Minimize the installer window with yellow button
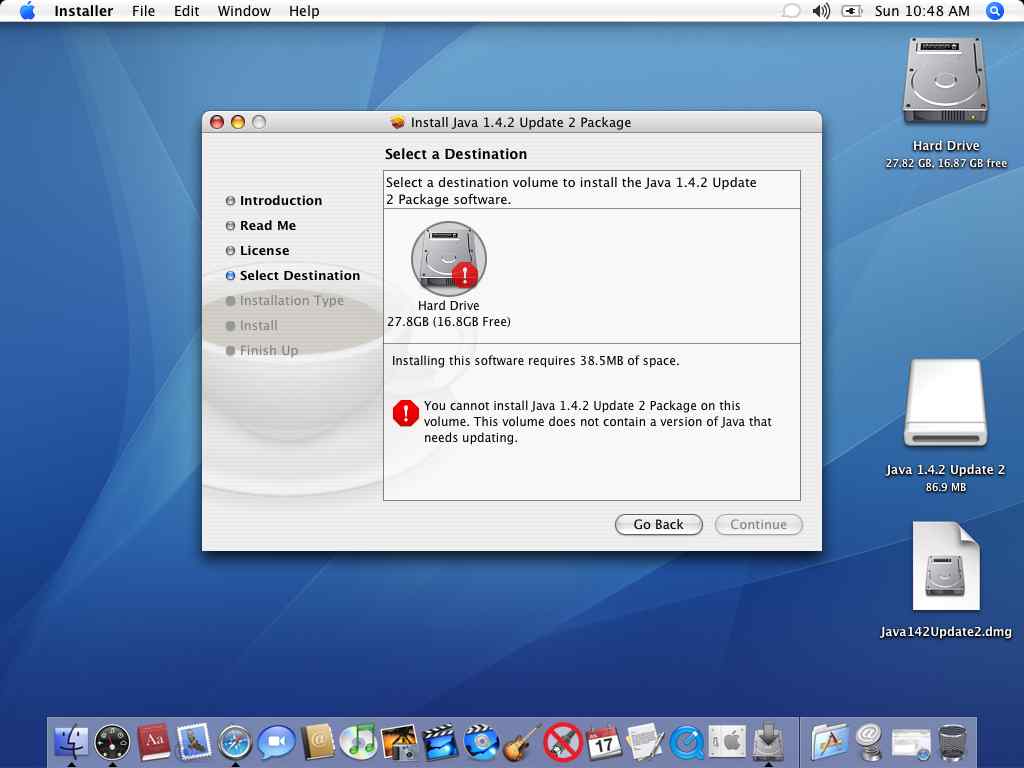Viewport: 1024px width, 768px height. (238, 122)
